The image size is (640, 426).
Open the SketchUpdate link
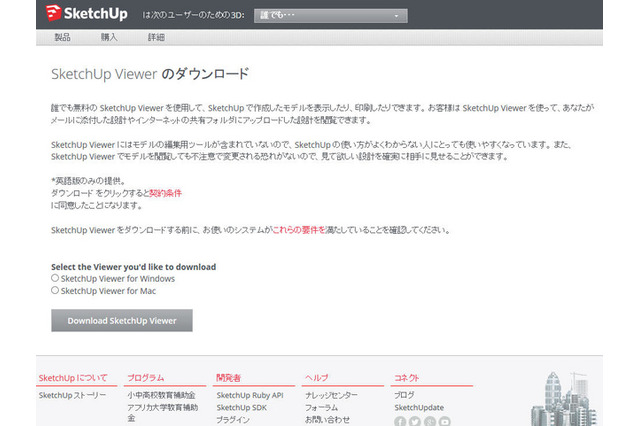point(418,408)
